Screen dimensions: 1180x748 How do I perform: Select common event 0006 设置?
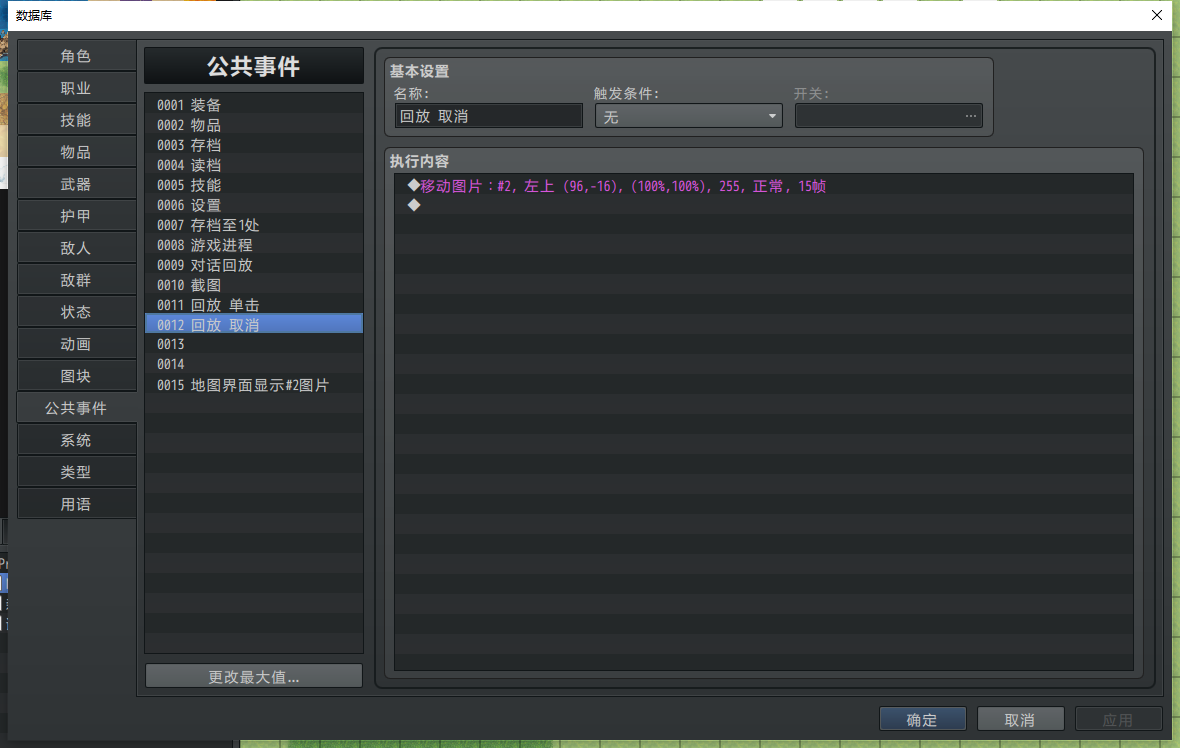coord(254,205)
